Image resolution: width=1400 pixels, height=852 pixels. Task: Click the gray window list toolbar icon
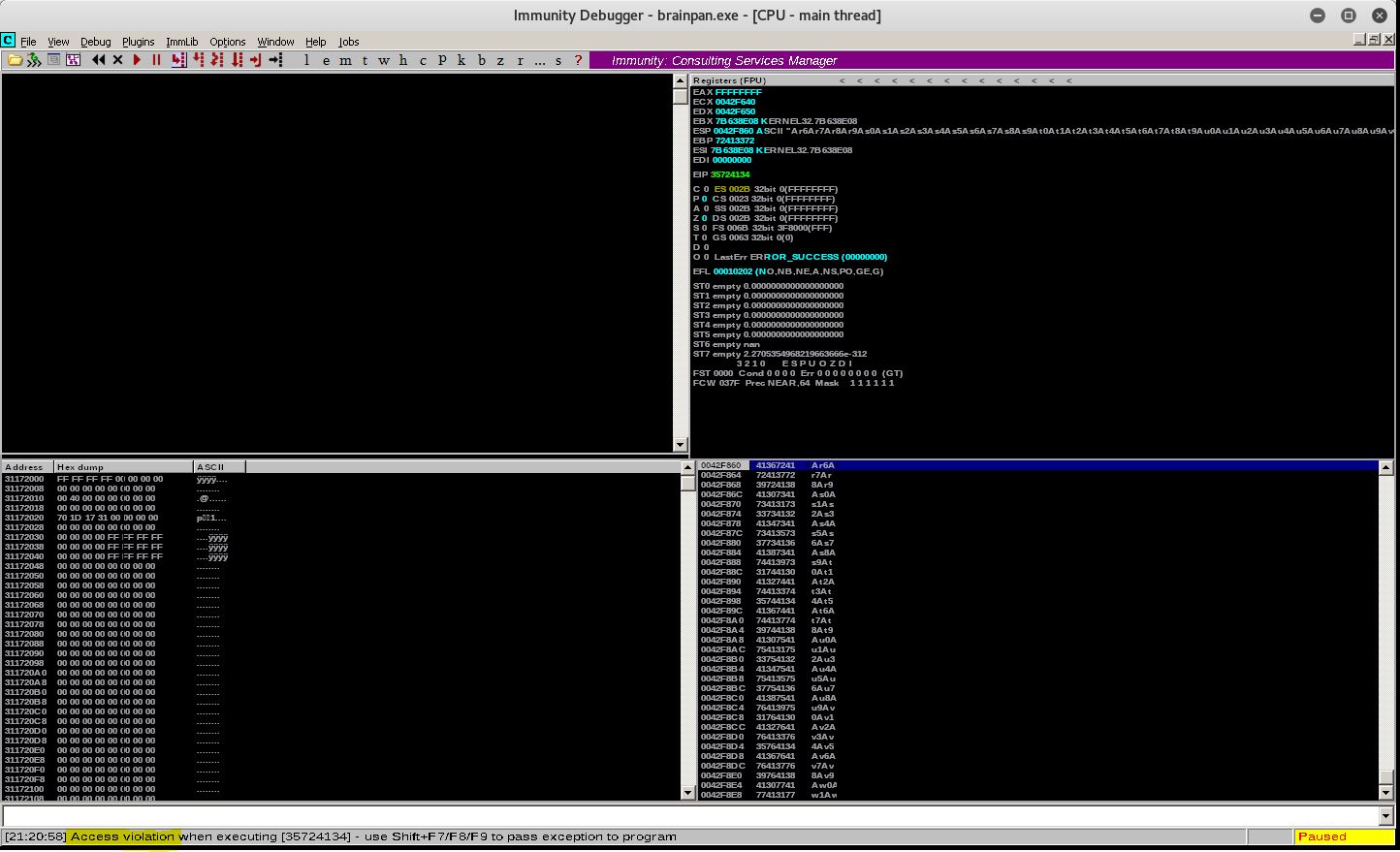(x=53, y=60)
